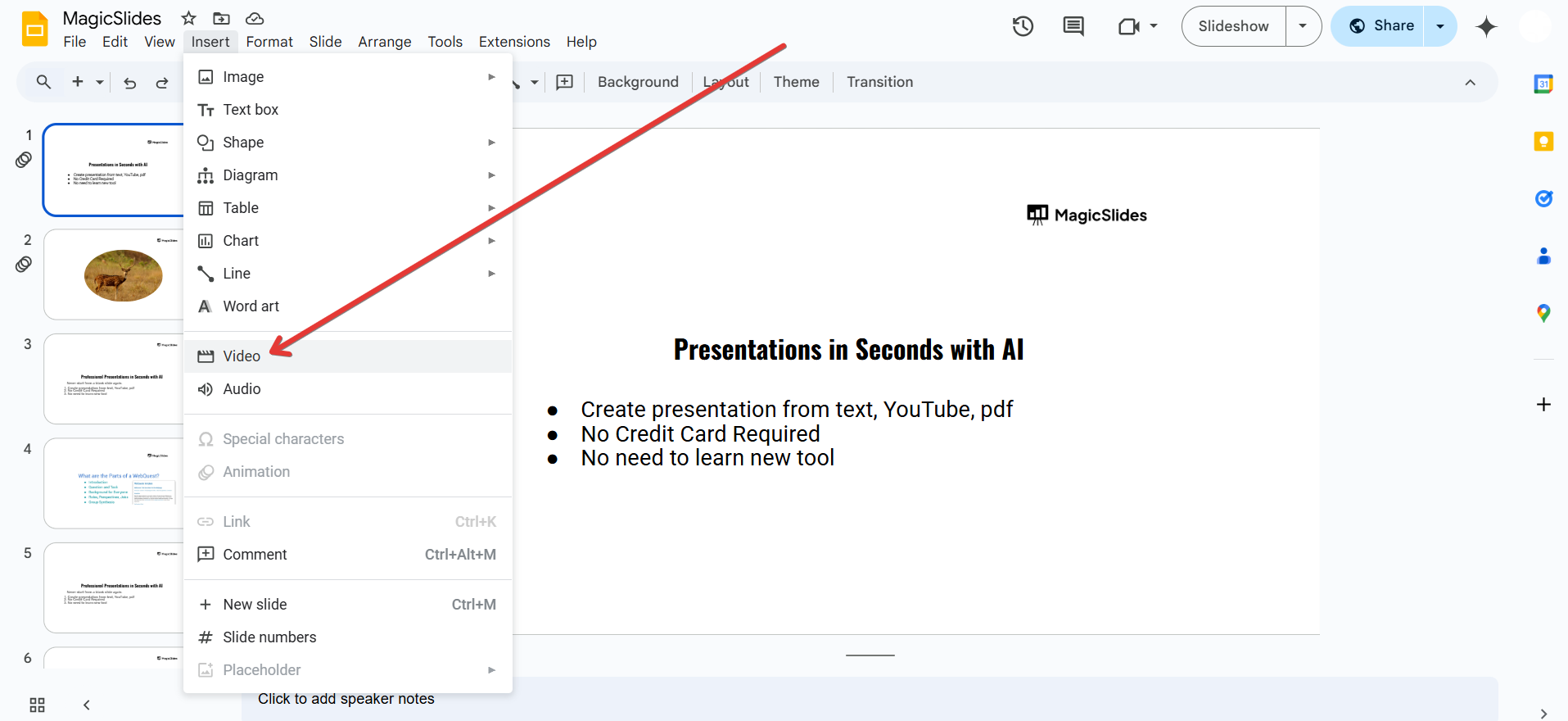Star the MagicSlides presentation
This screenshot has width=1568, height=721.
point(188,18)
